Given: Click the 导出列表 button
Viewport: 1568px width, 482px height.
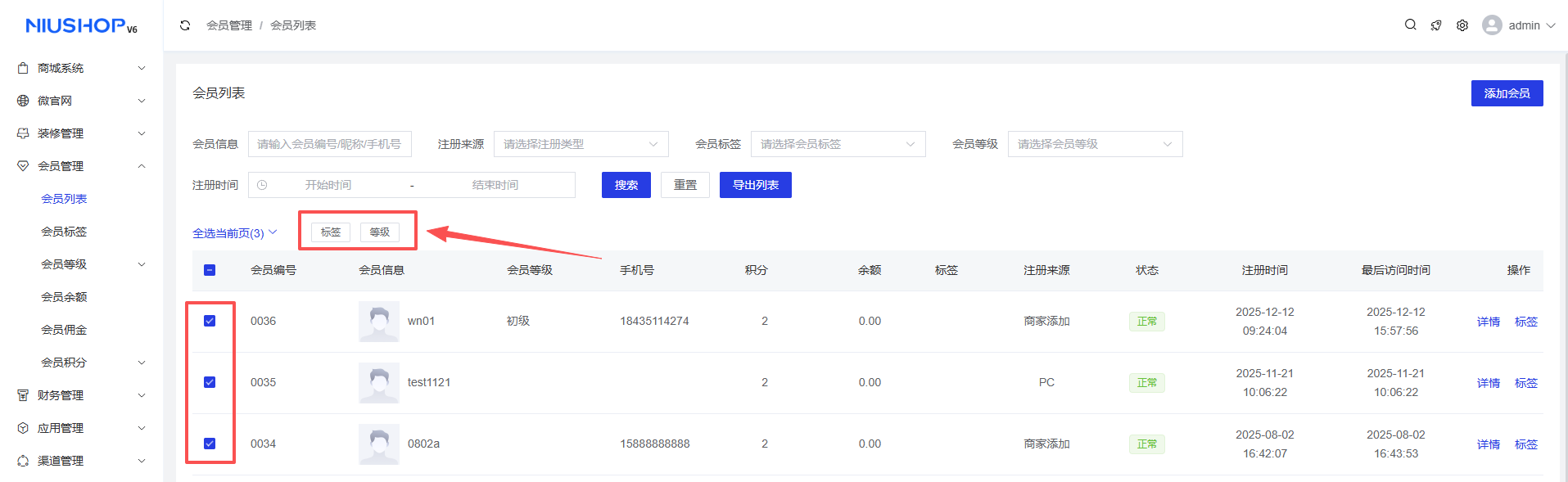Looking at the screenshot, I should pyautogui.click(x=755, y=185).
